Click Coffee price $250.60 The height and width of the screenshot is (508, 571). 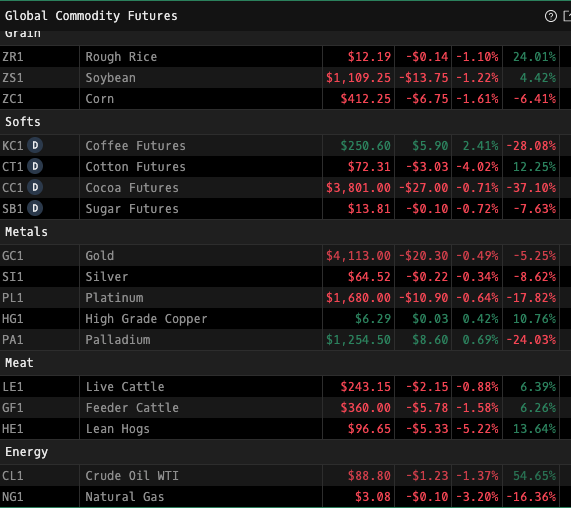(x=365, y=146)
